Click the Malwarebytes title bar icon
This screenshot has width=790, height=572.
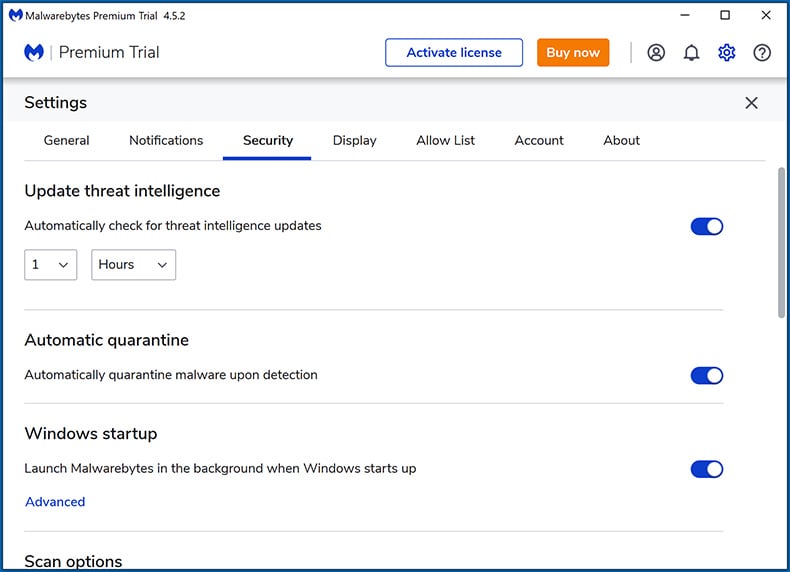tap(16, 16)
